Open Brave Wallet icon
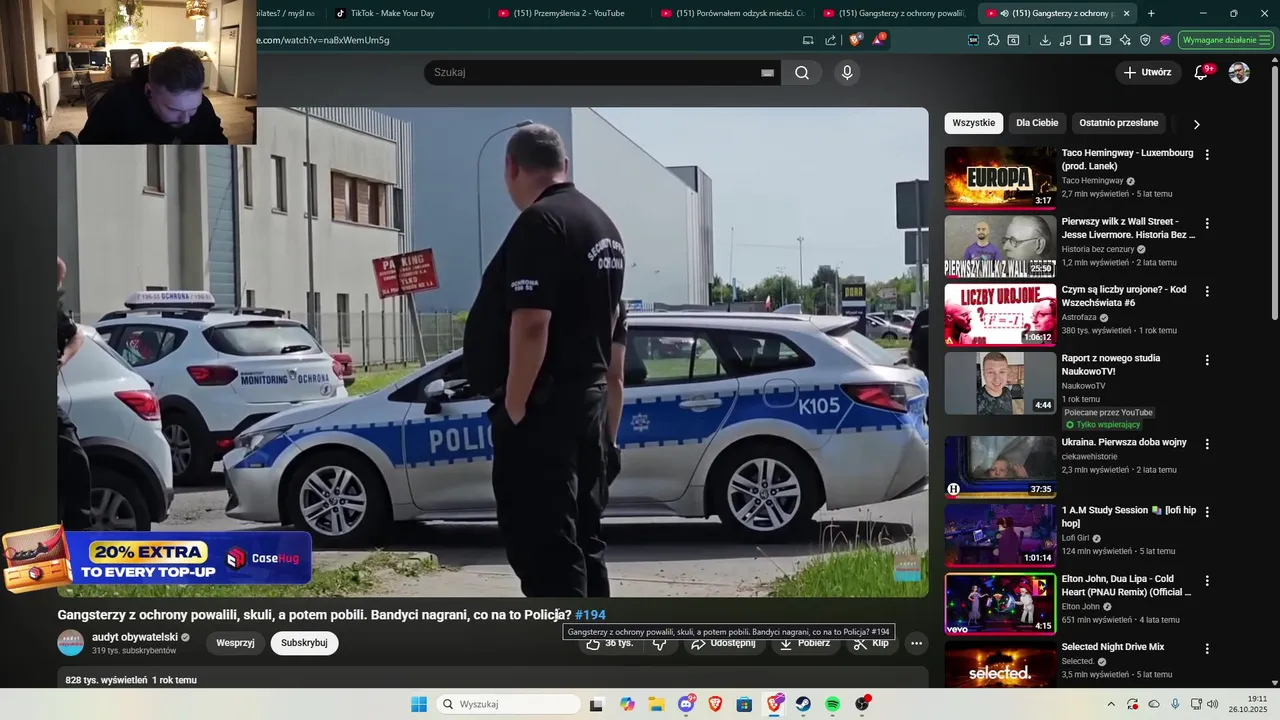 pyautogui.click(x=1105, y=40)
